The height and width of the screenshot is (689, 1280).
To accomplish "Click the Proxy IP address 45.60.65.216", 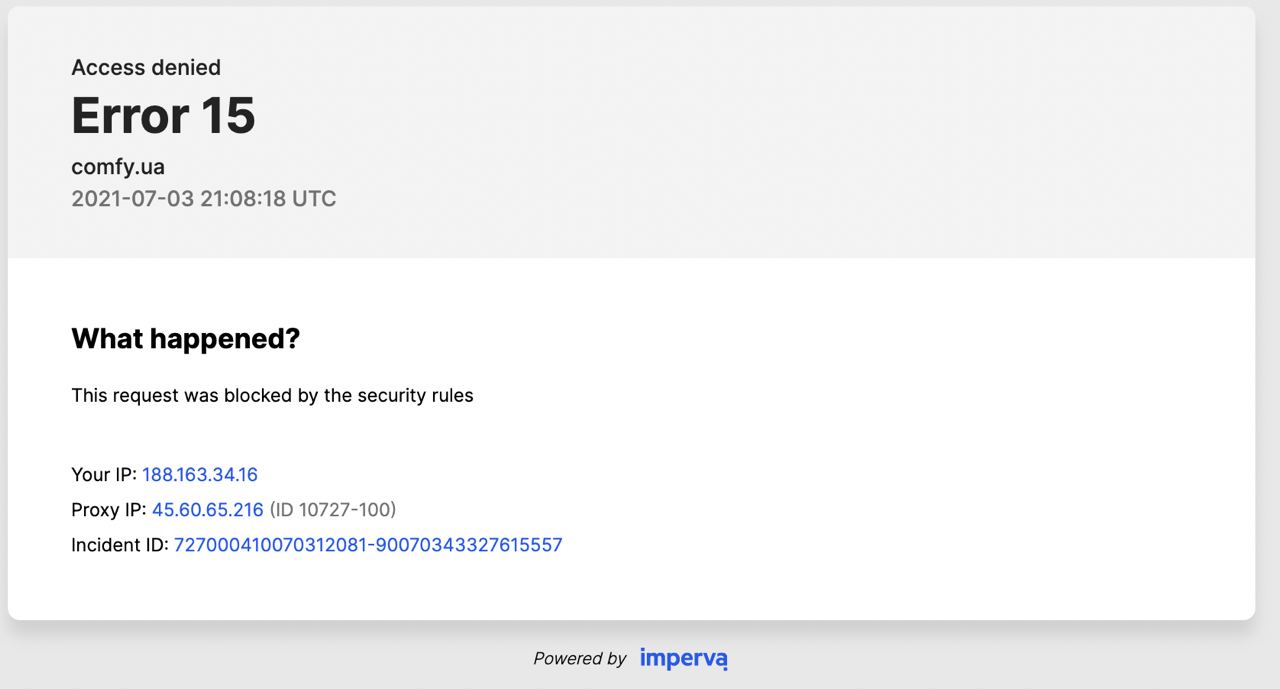I will pyautogui.click(x=208, y=510).
